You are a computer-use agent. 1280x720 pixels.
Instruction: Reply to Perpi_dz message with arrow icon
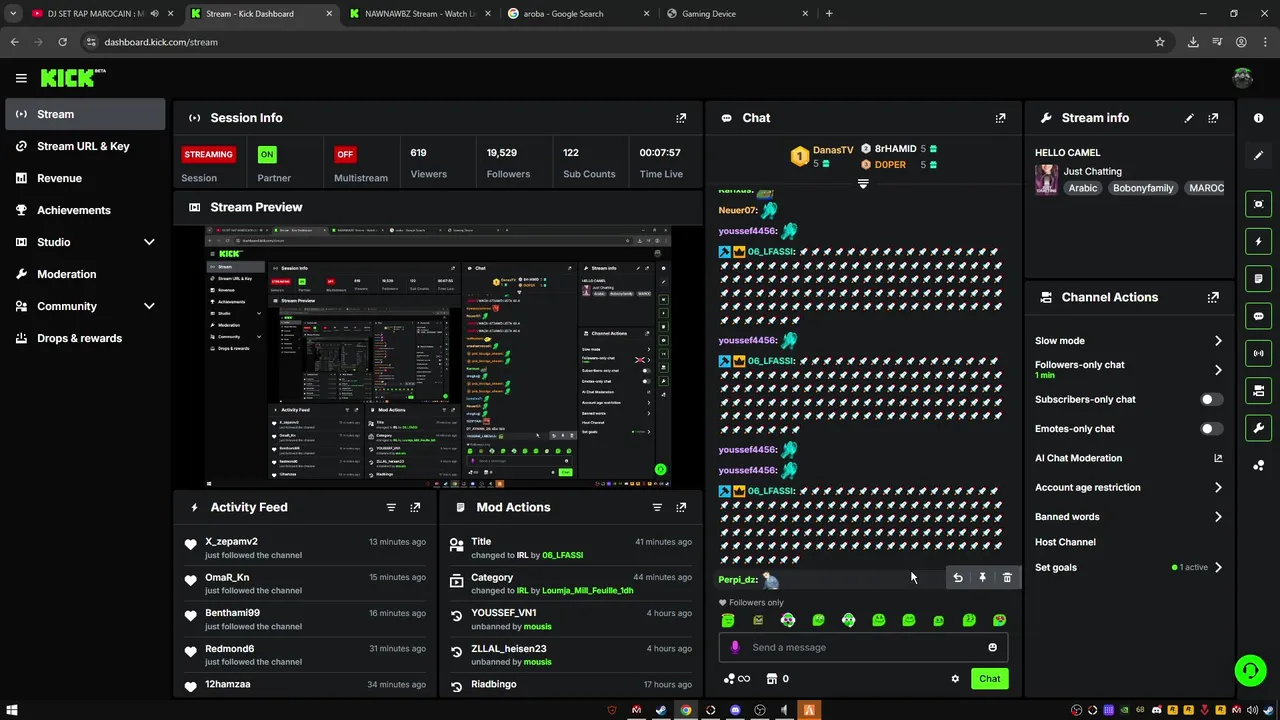(958, 578)
